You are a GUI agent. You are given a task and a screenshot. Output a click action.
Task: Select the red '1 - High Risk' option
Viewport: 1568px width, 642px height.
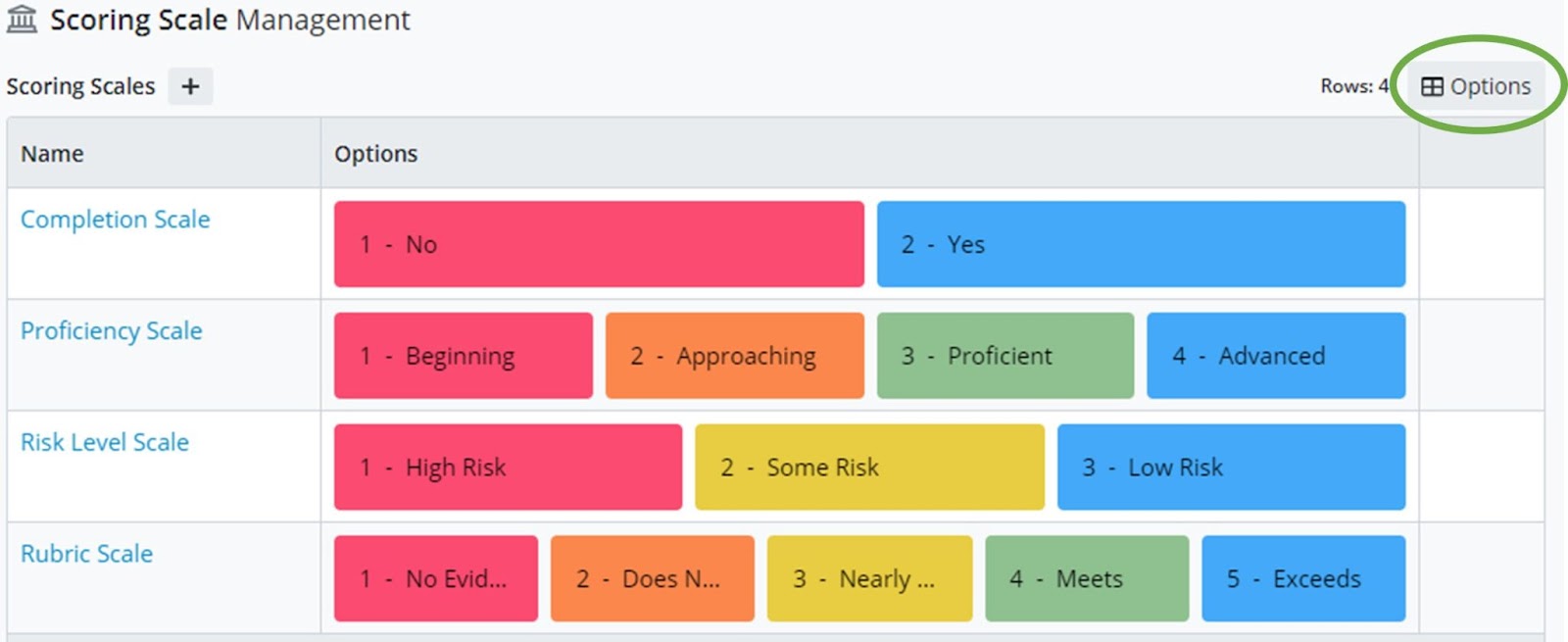coord(508,468)
